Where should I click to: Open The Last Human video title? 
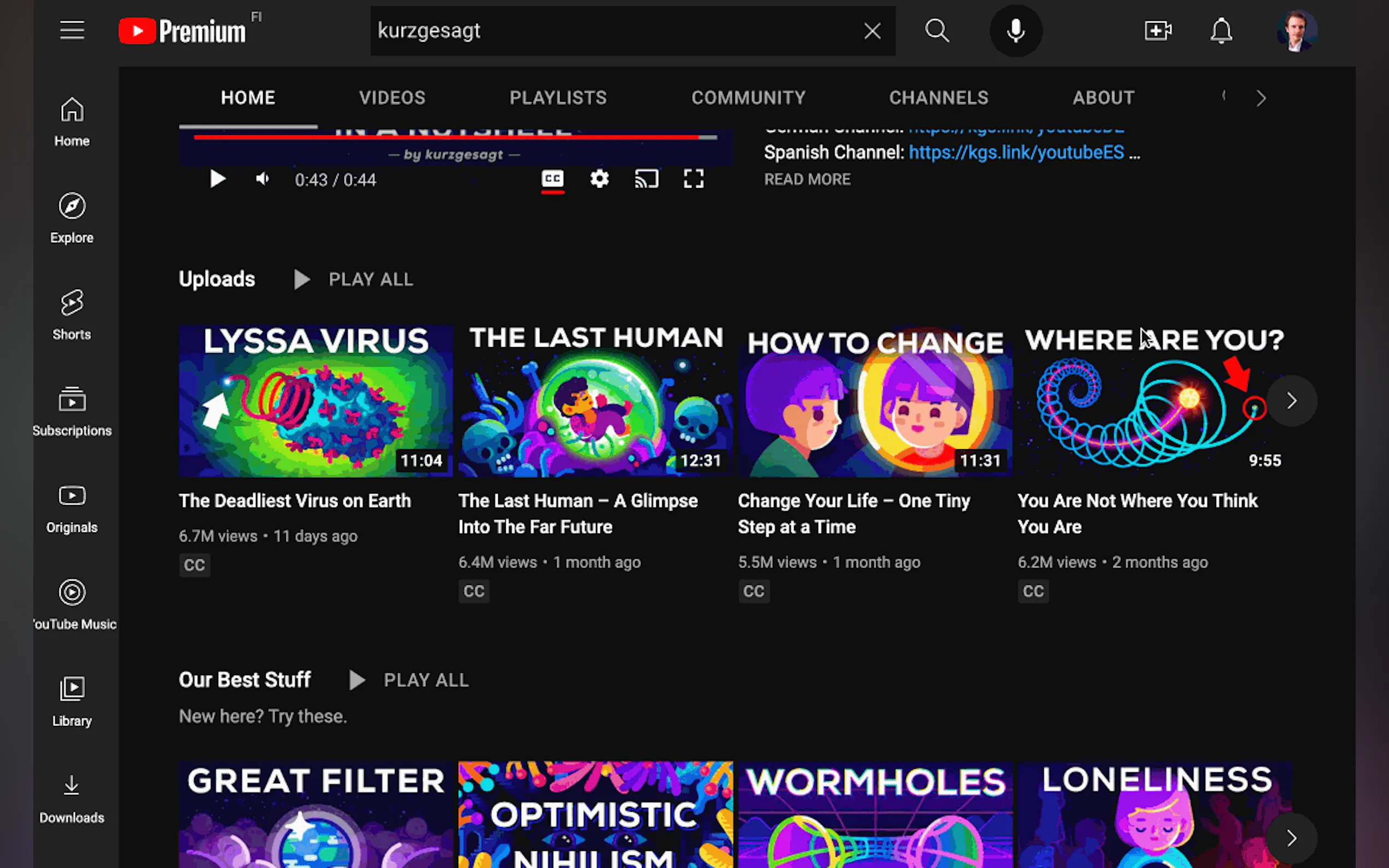tap(577, 514)
